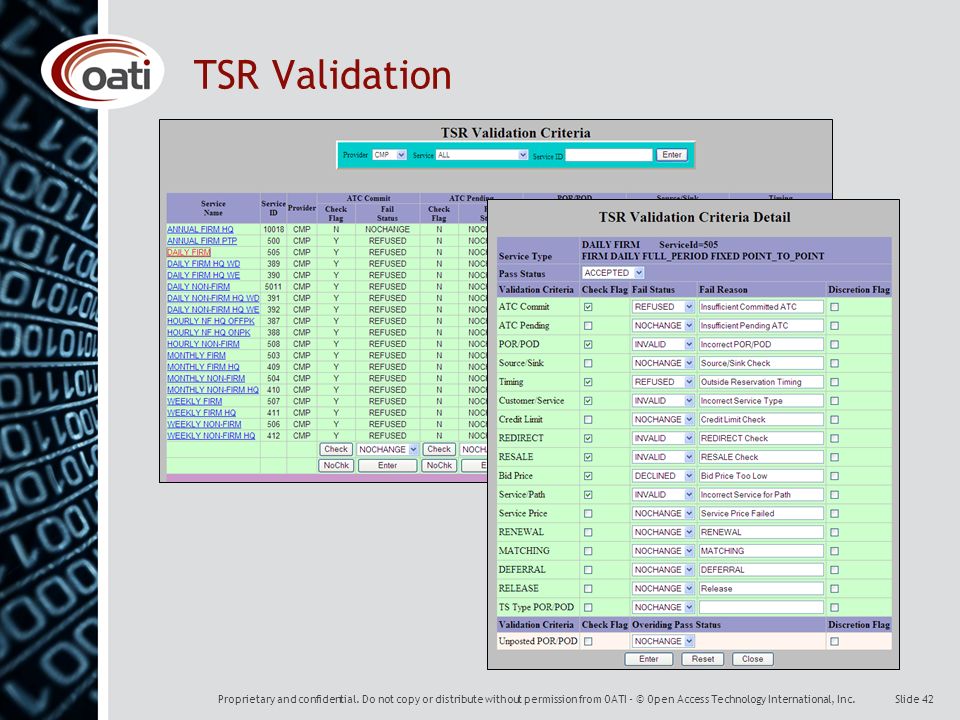This screenshot has height=720, width=960.
Task: Open the WEEKLY NON-FIRM HQ service link
Action: point(211,436)
